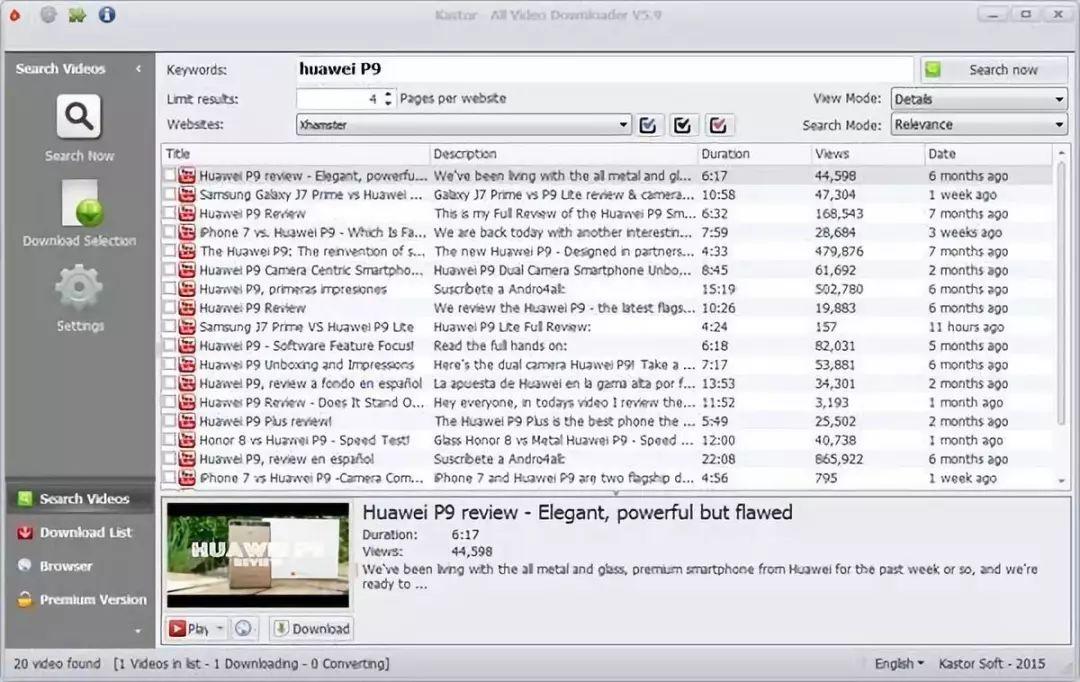Open Settings via the gear icon

pos(79,290)
